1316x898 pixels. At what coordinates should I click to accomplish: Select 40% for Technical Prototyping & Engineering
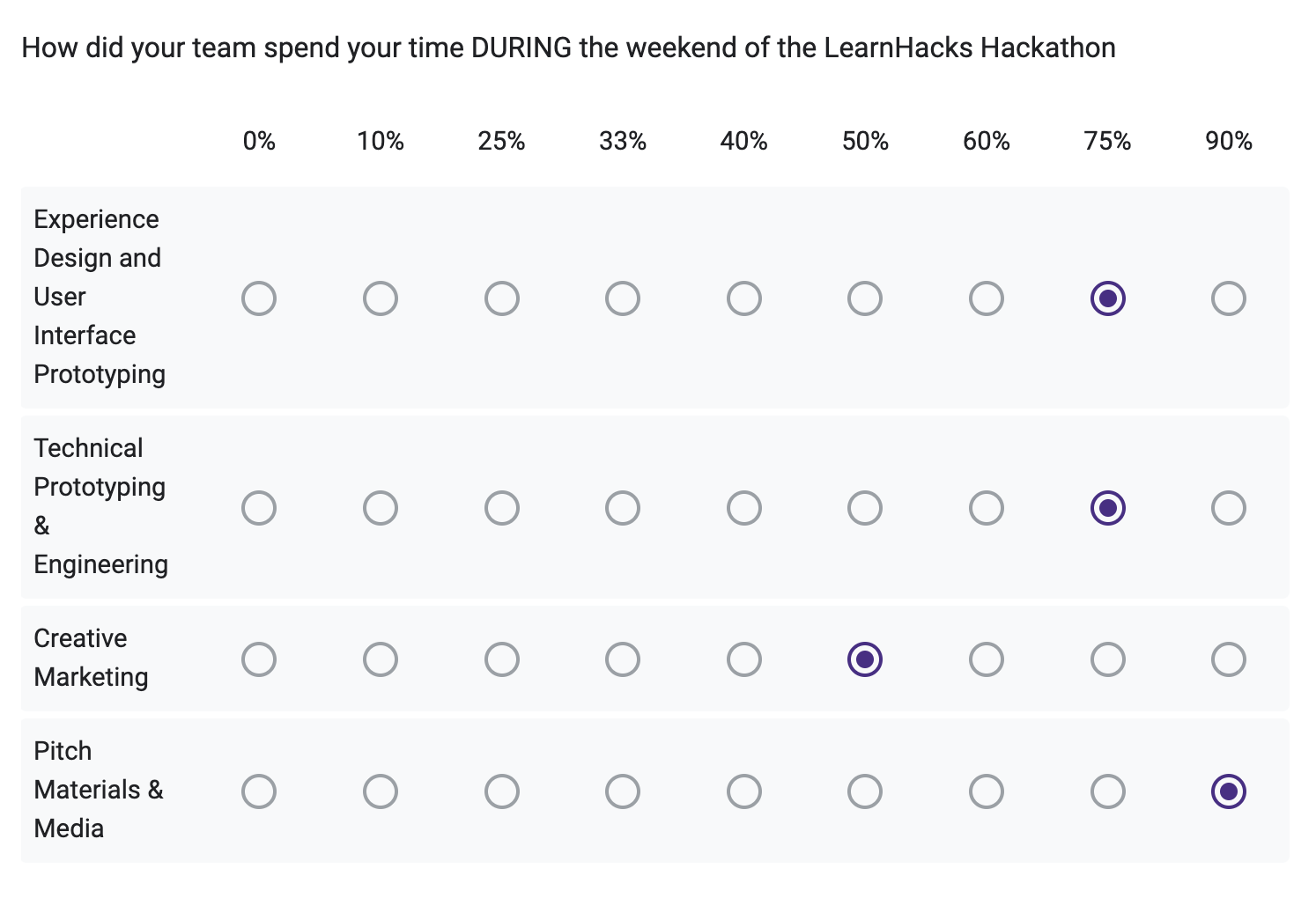(x=744, y=508)
